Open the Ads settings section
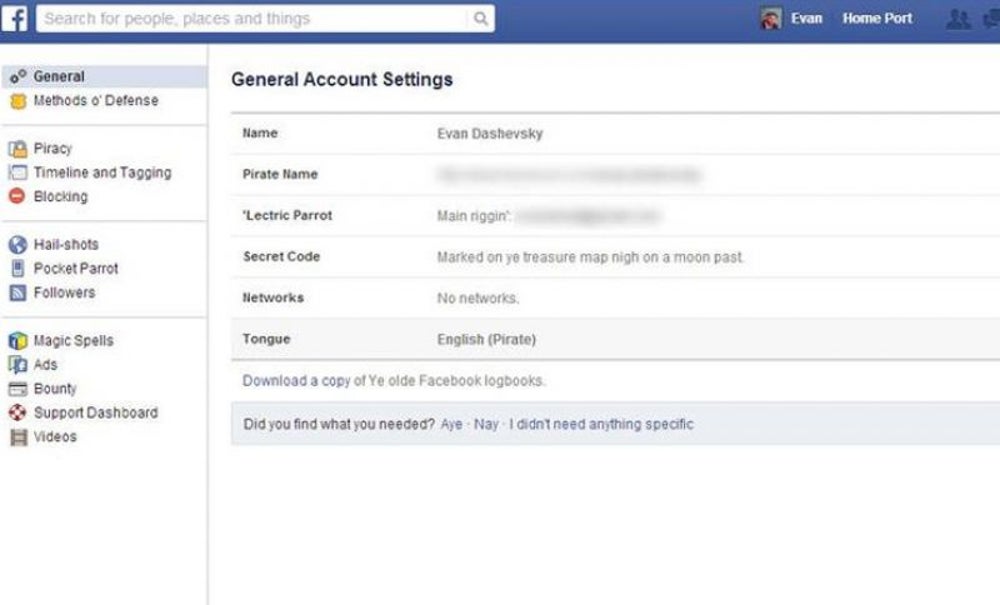 (45, 365)
